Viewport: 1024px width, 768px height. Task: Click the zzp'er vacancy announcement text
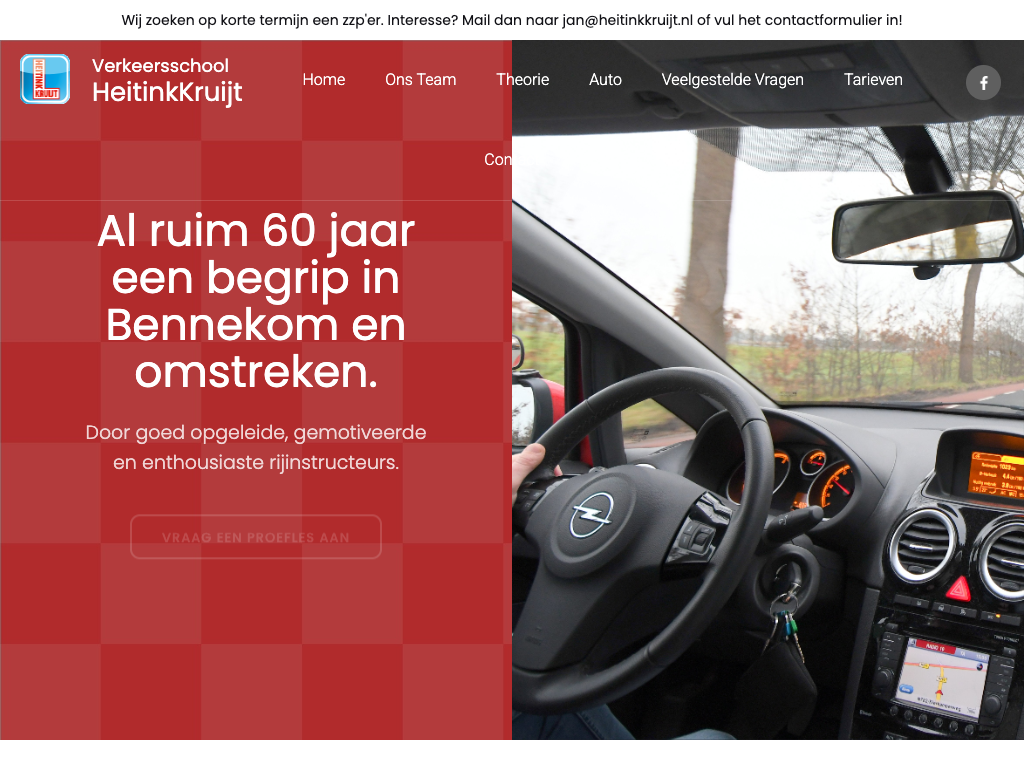512,20
